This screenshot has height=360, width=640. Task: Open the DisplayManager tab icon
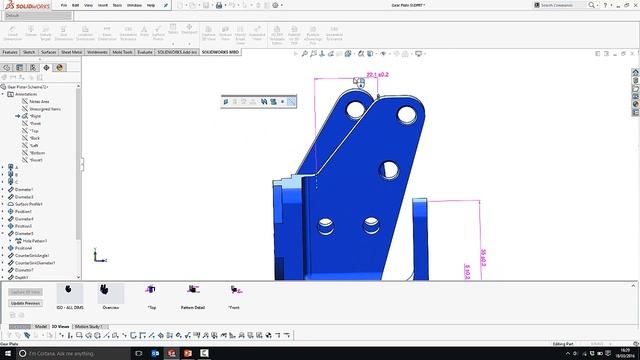click(60, 68)
